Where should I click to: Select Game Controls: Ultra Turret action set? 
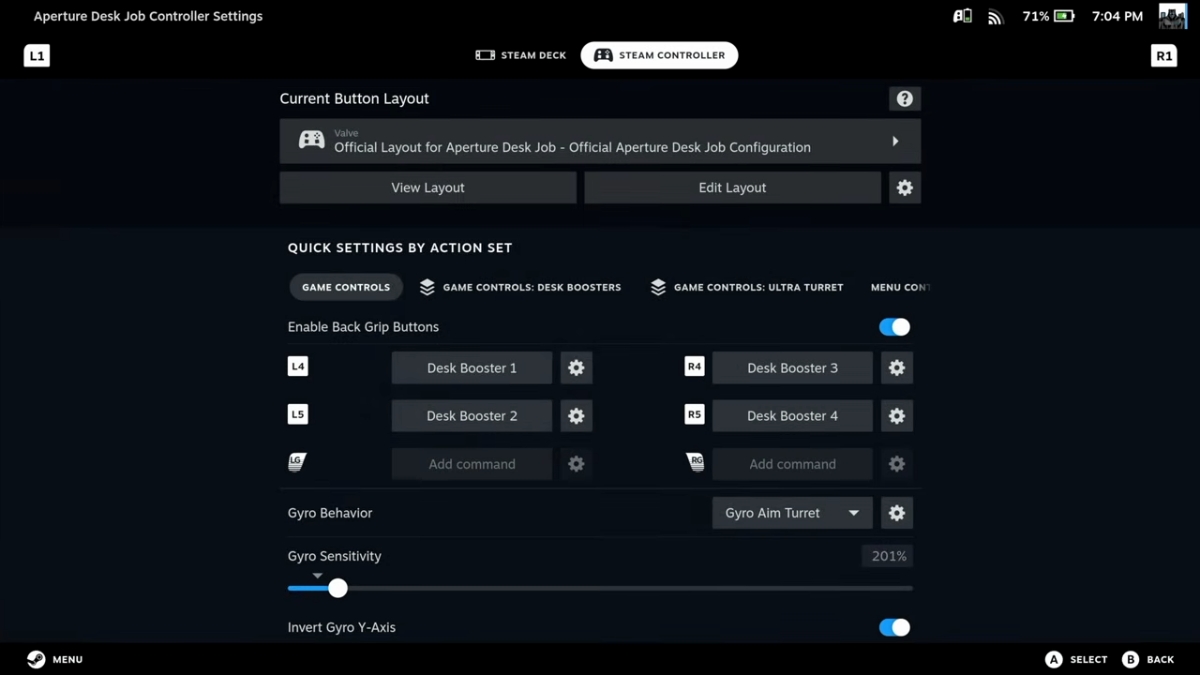point(746,287)
